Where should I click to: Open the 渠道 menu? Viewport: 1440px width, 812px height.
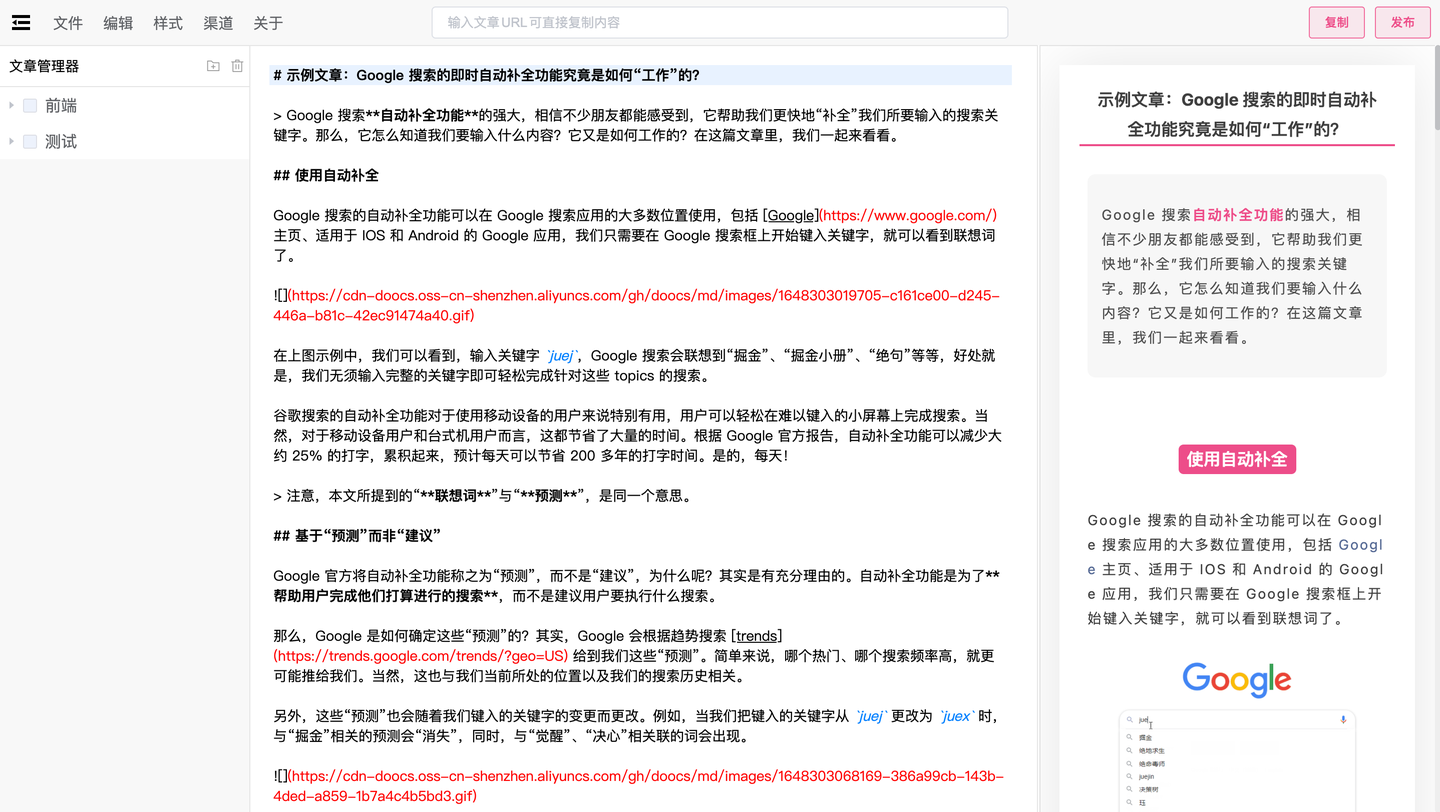[218, 23]
